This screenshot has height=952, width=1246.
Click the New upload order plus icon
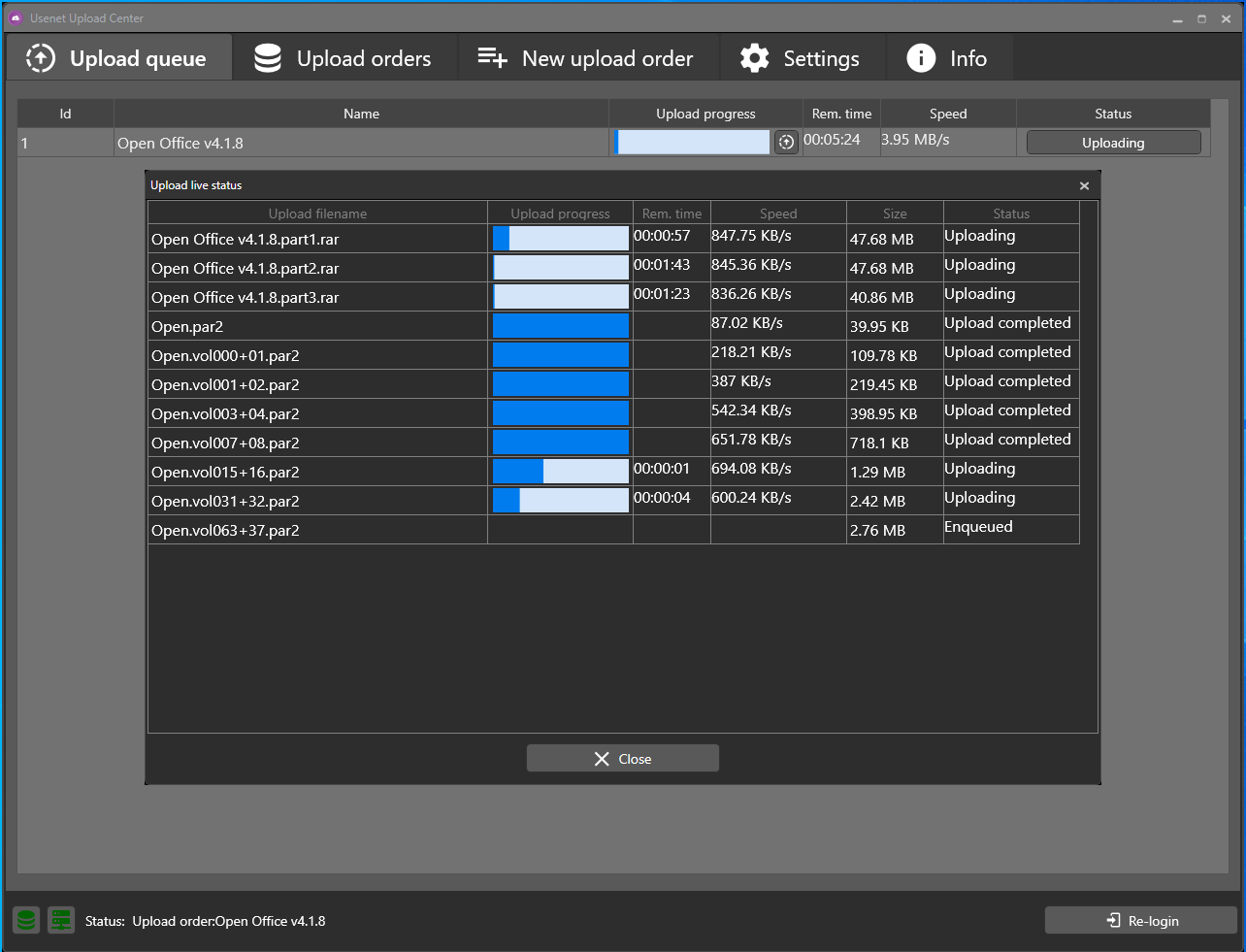[492, 57]
